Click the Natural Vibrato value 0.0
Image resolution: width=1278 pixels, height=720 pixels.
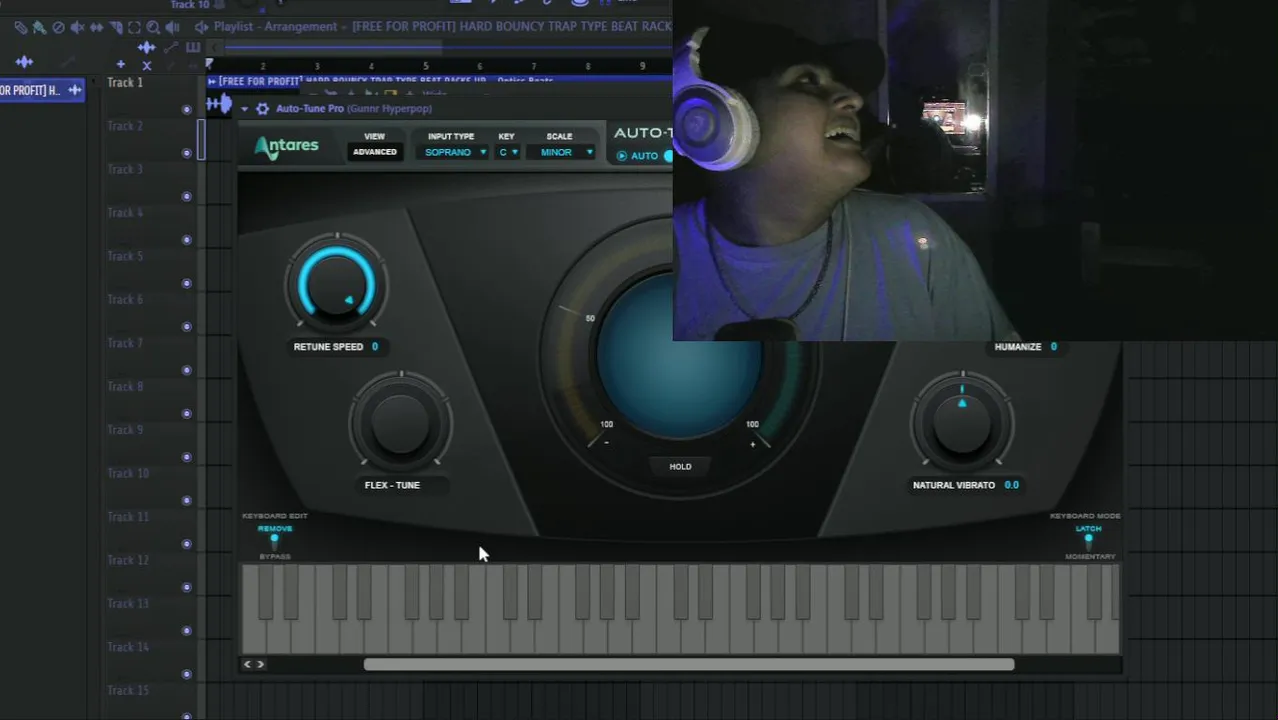1012,485
